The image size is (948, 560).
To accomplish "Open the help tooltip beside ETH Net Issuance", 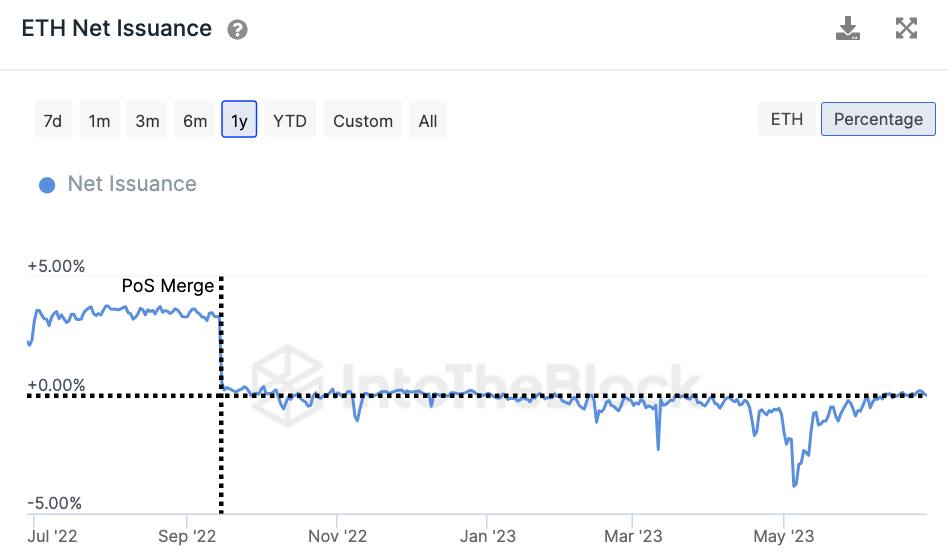I will click(x=237, y=30).
